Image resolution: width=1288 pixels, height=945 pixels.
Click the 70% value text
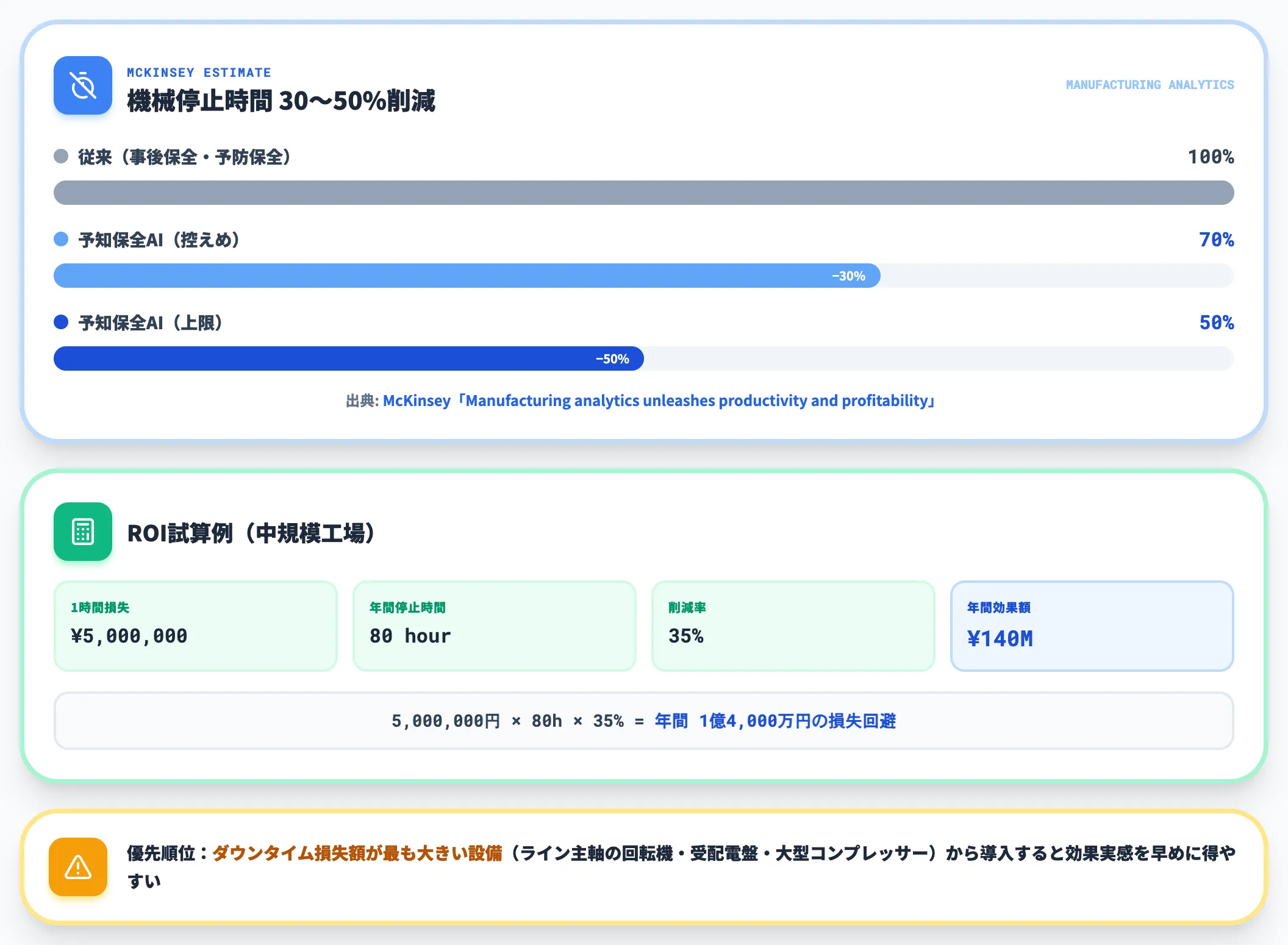pos(1216,240)
